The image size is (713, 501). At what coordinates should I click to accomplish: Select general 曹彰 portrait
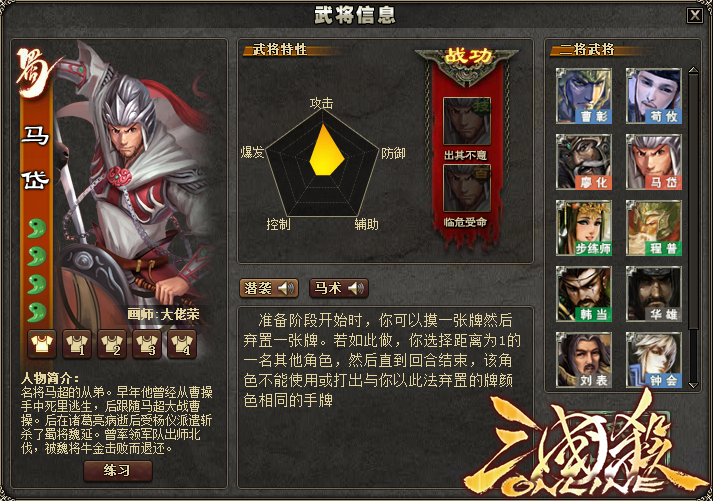coord(584,96)
